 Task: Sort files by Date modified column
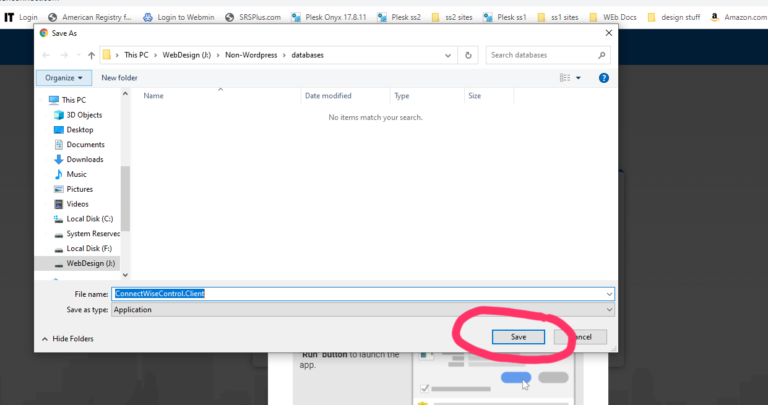[x=328, y=96]
